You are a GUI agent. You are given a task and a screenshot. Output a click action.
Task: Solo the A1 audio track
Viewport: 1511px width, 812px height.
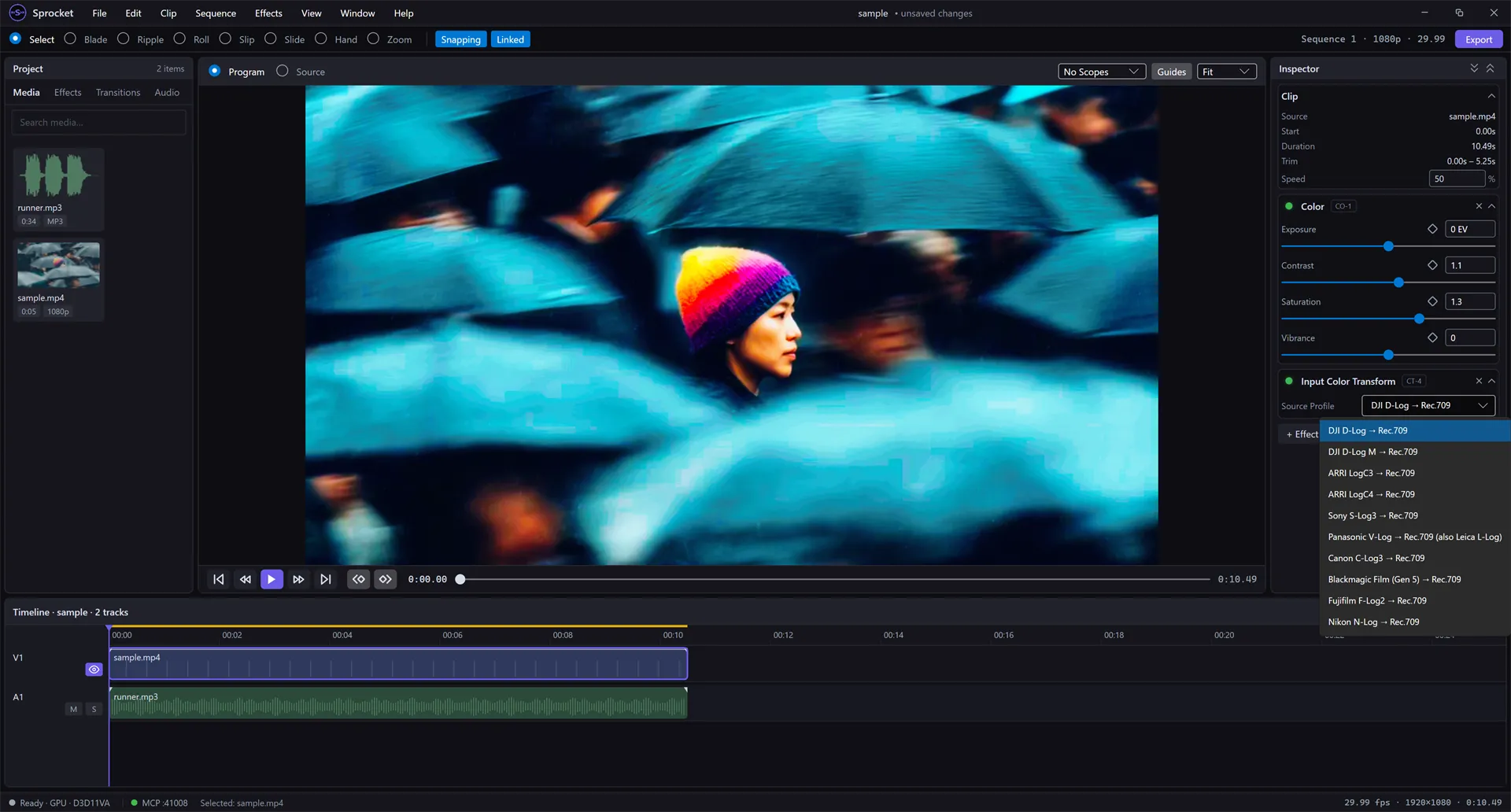tap(94, 709)
